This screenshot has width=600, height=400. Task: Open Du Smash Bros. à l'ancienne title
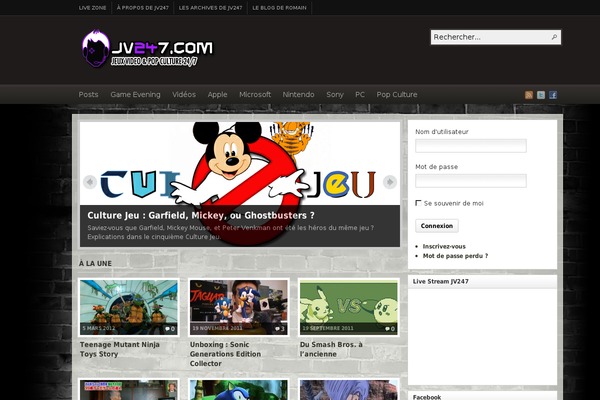(x=331, y=349)
